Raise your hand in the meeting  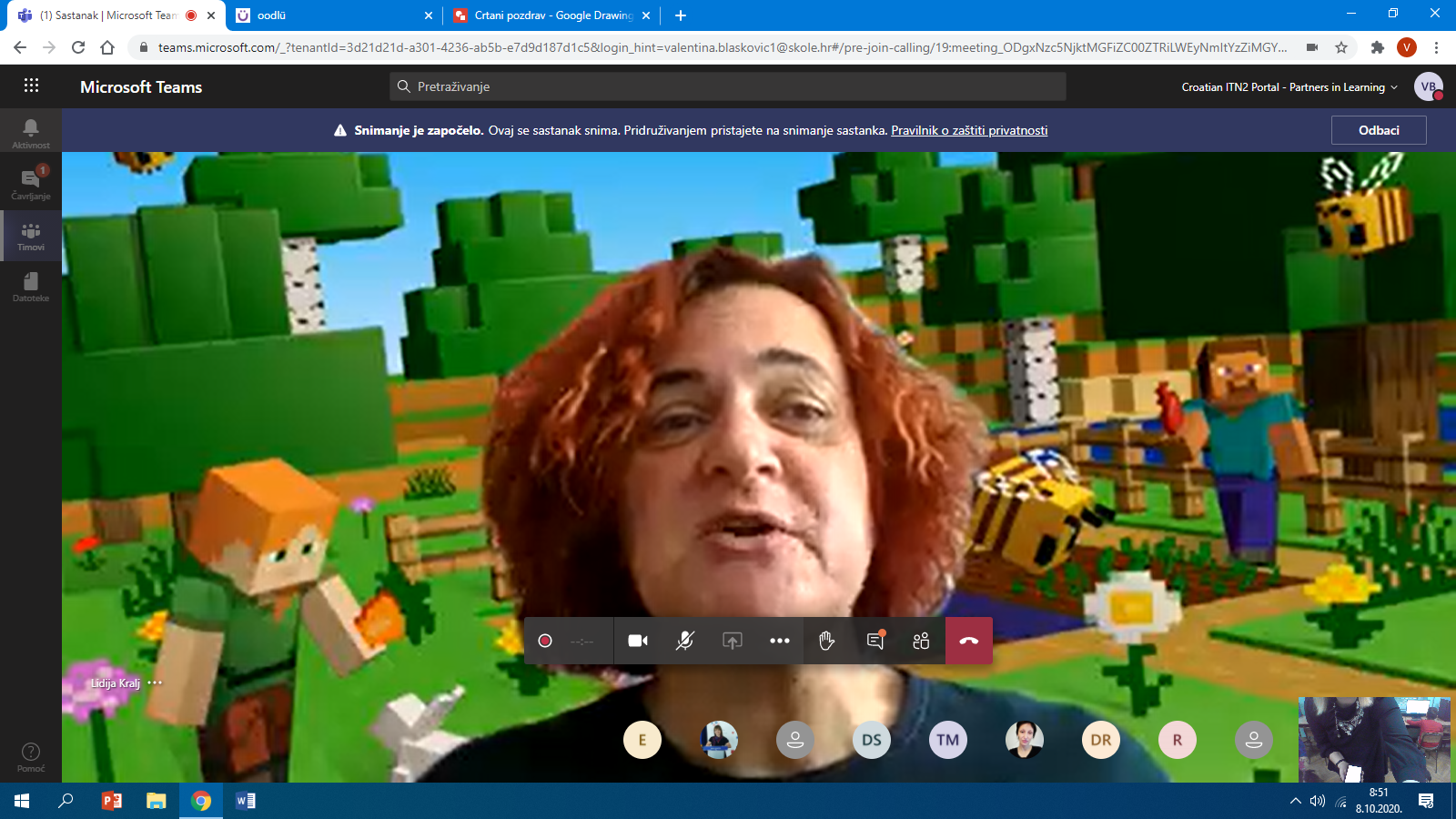[x=826, y=641]
